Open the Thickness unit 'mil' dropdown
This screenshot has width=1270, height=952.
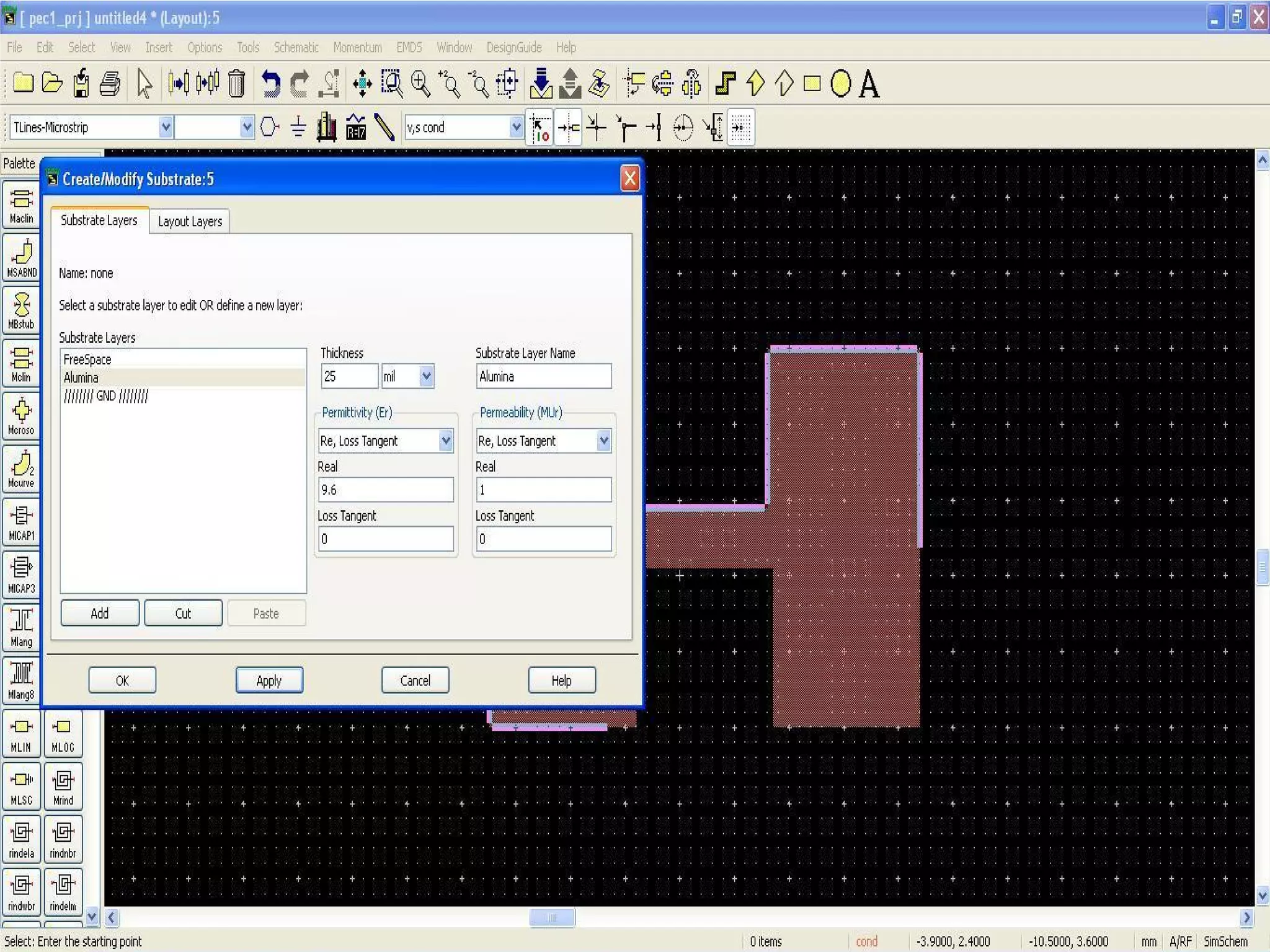[x=426, y=376]
